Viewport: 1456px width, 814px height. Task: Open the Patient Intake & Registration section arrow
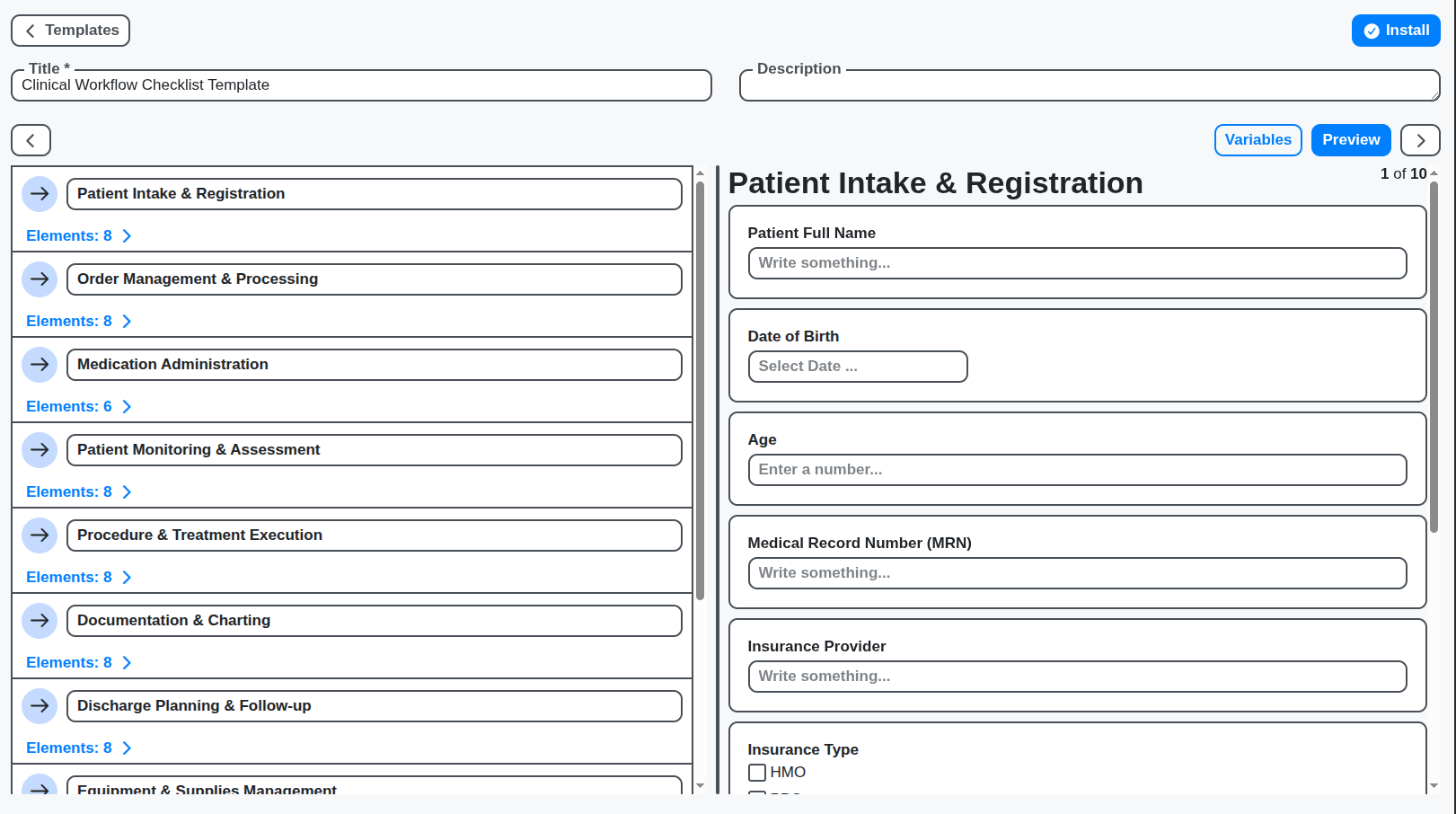(40, 194)
